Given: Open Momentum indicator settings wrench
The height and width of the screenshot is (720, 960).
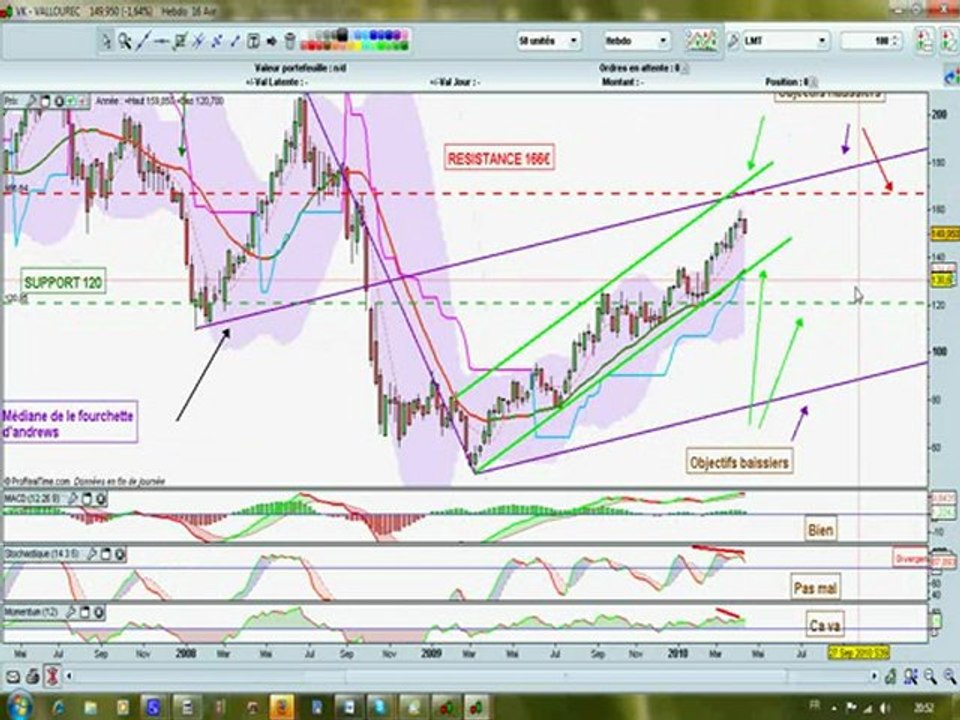Looking at the screenshot, I should [x=70, y=612].
